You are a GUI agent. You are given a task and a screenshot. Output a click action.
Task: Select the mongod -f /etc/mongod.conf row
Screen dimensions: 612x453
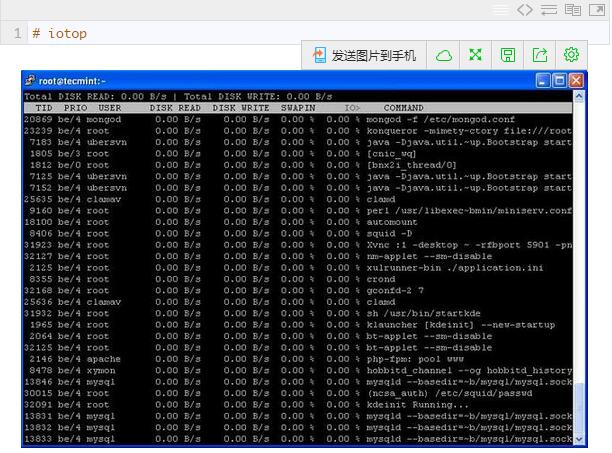point(298,119)
